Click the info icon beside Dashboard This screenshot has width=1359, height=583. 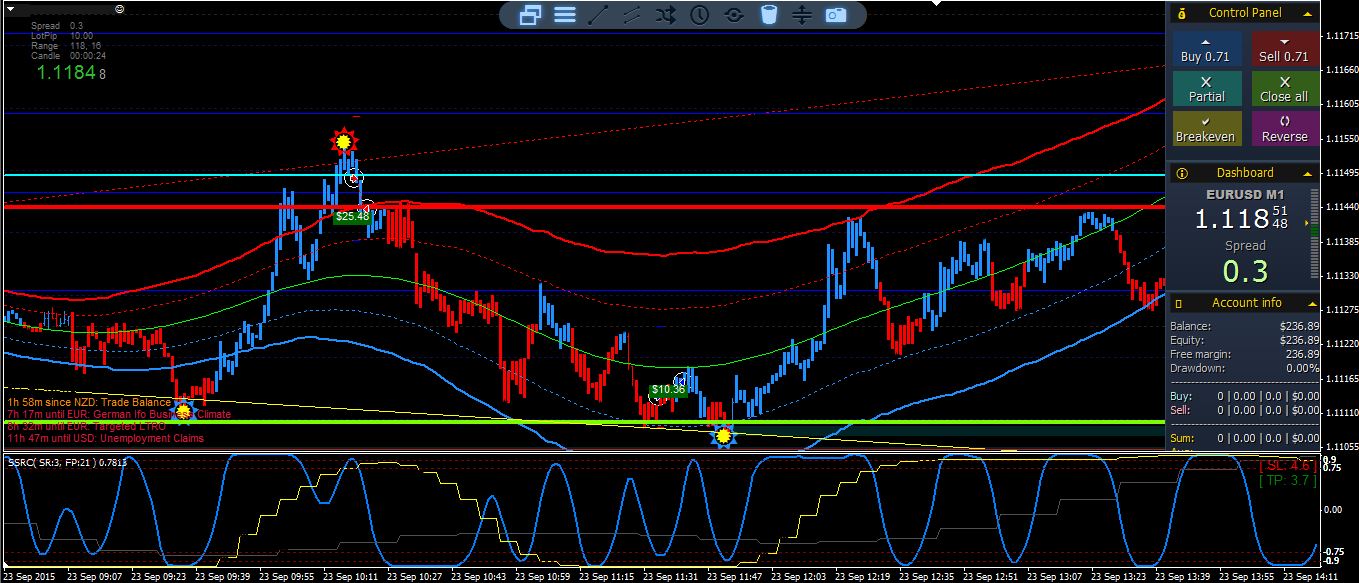tap(1181, 173)
